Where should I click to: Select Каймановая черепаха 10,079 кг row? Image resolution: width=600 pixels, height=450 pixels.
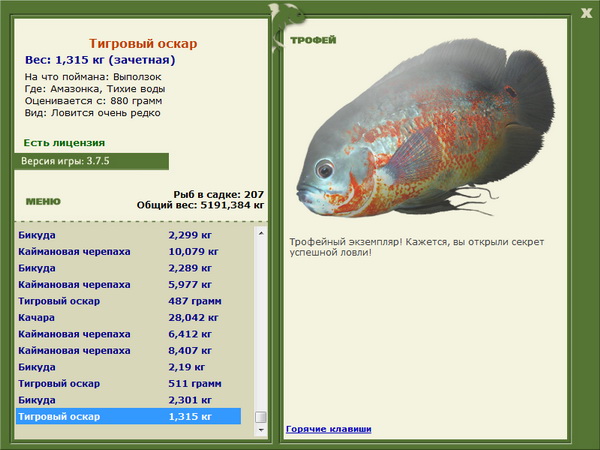(x=129, y=251)
